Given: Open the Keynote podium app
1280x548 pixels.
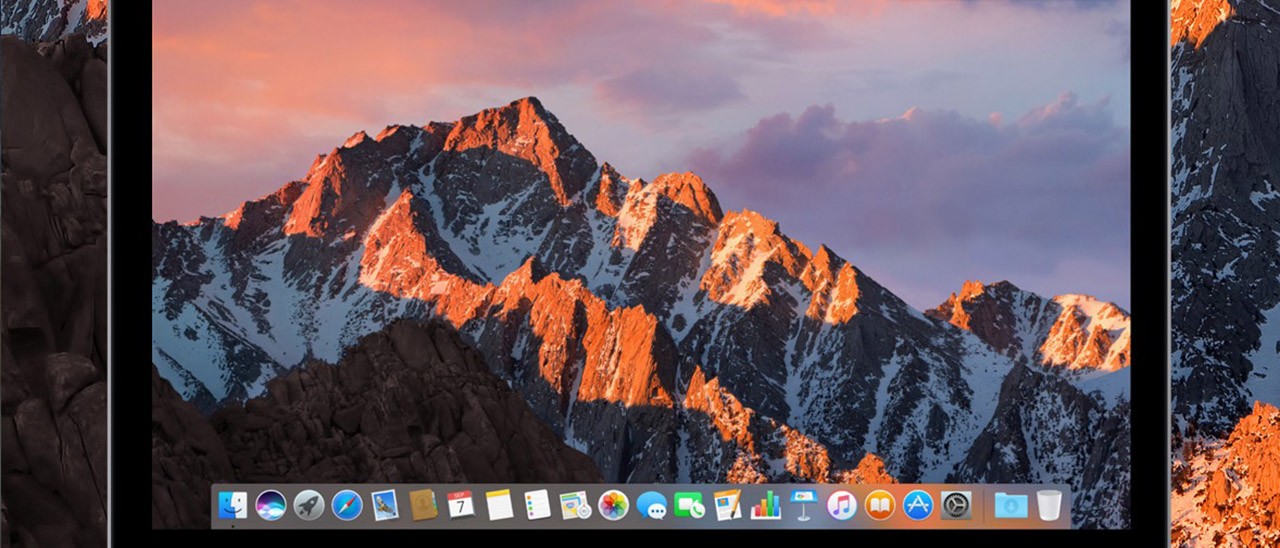Looking at the screenshot, I should click(803, 505).
